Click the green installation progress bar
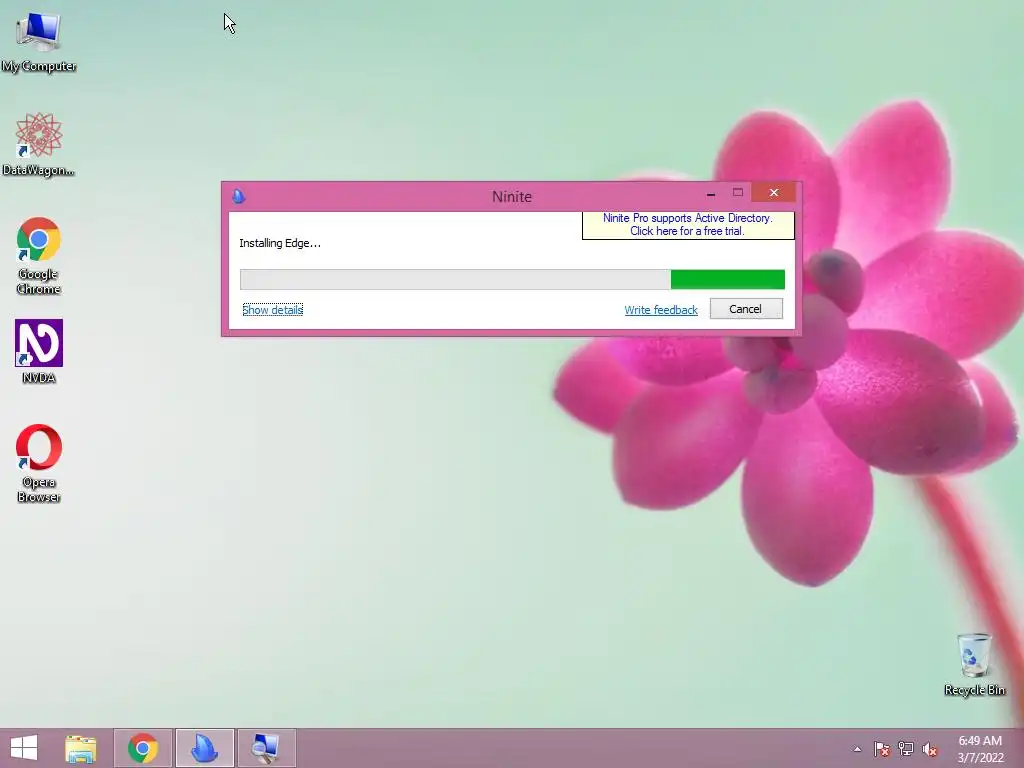Image resolution: width=1024 pixels, height=768 pixels. pyautogui.click(x=512, y=280)
